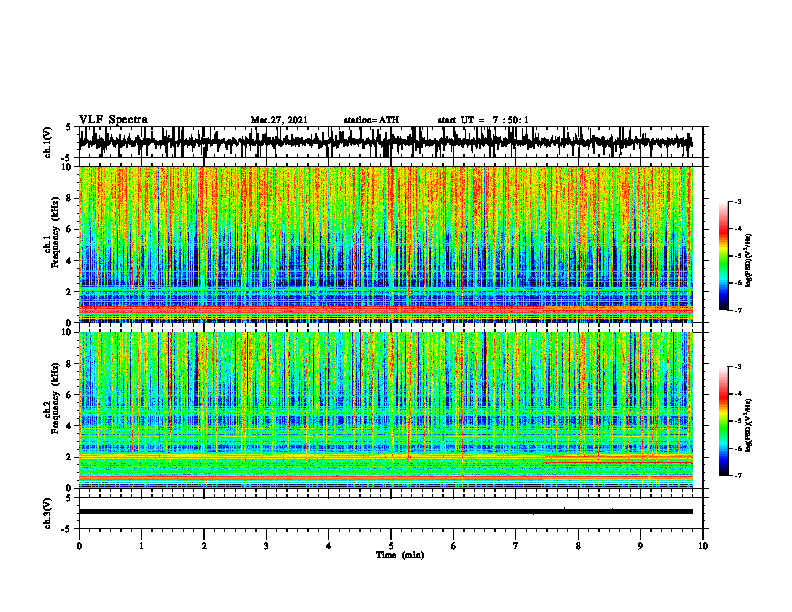Screen dimensions: 792x612
Task: Click inside the ch.1 spectrogram panel
Action: click(385, 244)
